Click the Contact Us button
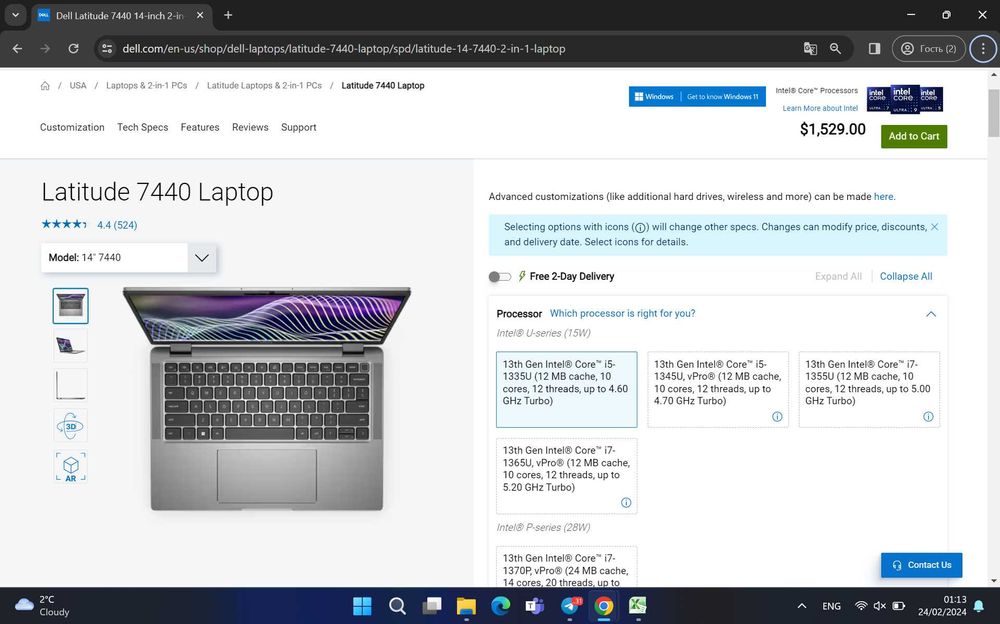1000x624 pixels. point(921,565)
